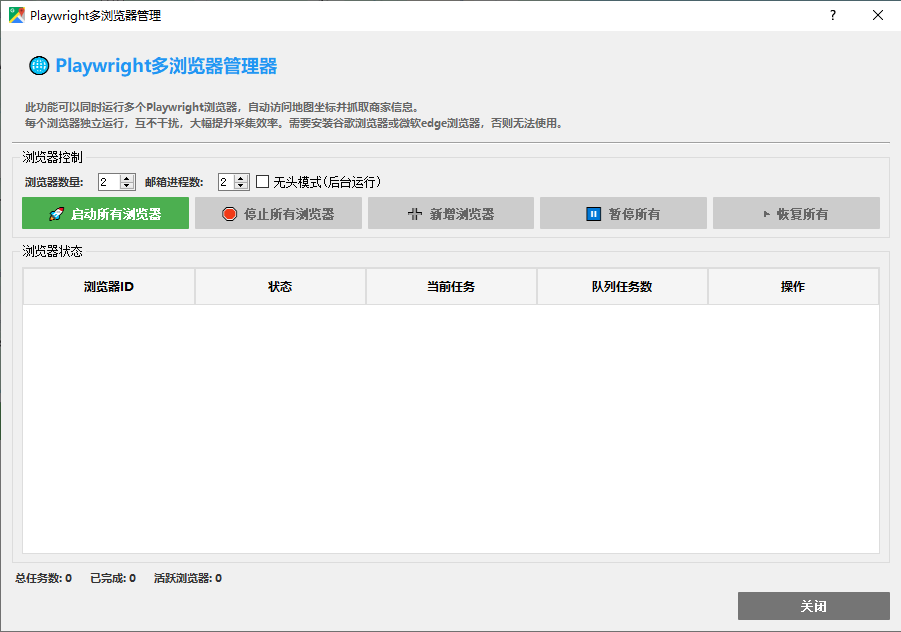Click the blue pause icon on 暂停所有

593,214
